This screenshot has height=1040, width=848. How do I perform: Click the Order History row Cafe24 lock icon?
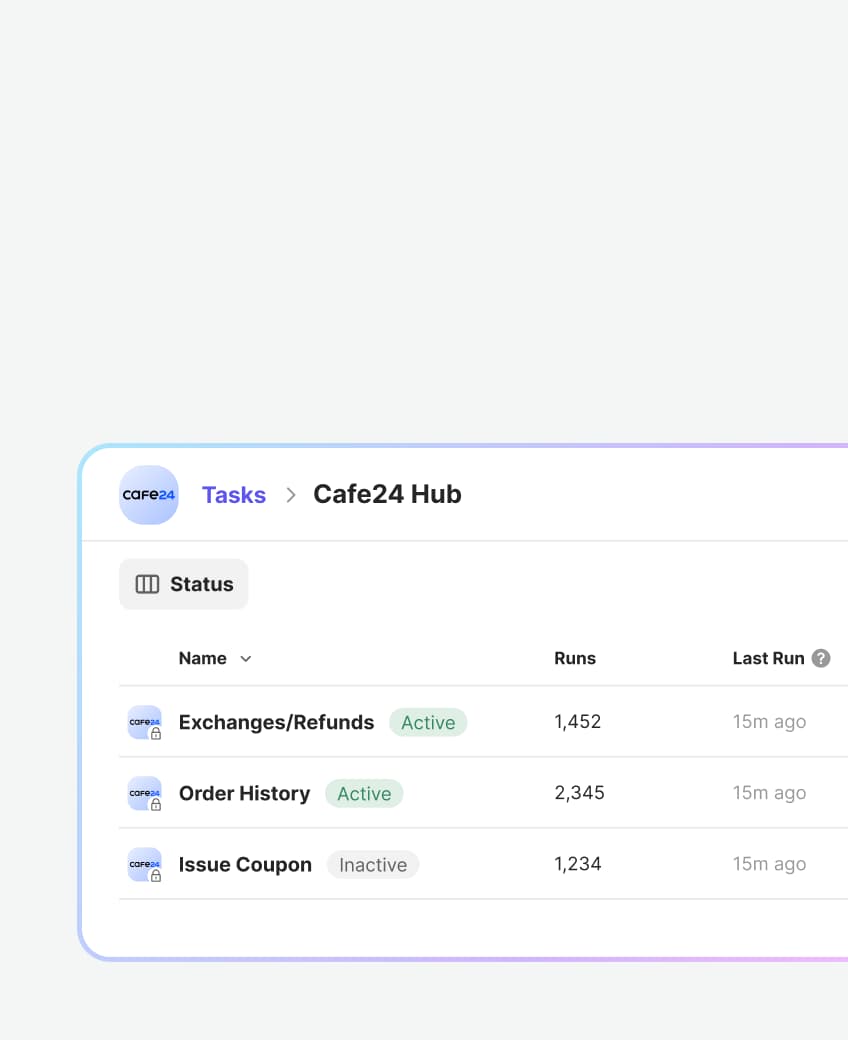tap(145, 793)
